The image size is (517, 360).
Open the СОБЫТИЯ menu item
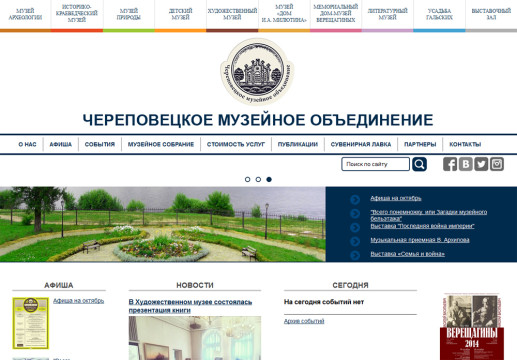pos(100,144)
